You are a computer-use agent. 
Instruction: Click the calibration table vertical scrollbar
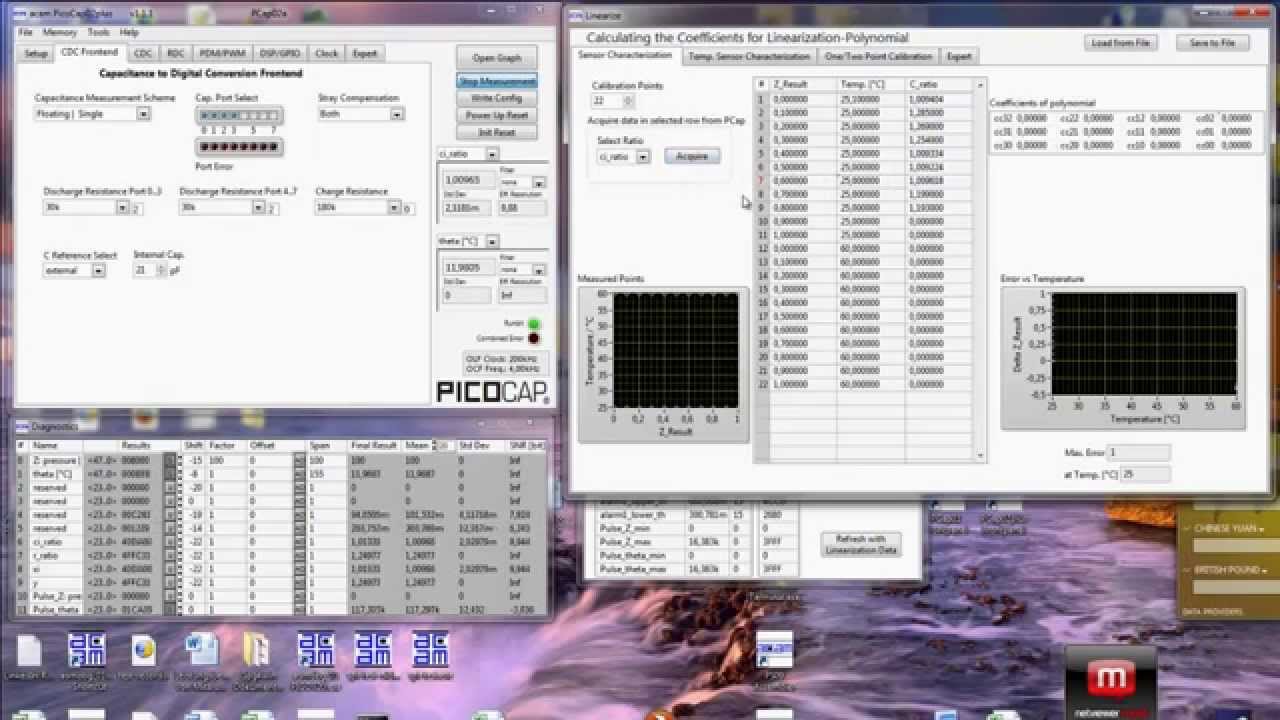point(979,270)
